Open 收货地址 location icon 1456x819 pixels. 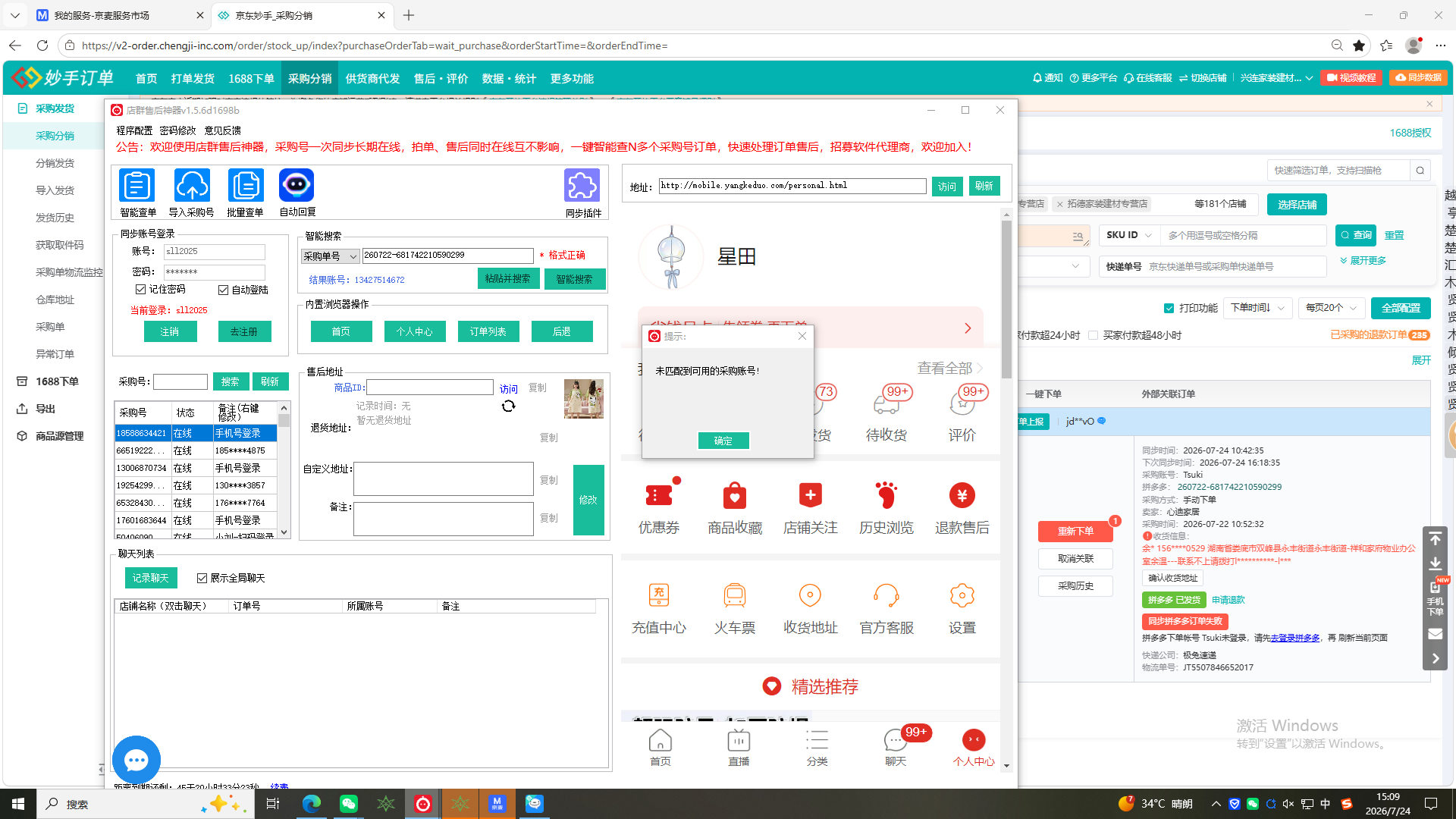(811, 595)
